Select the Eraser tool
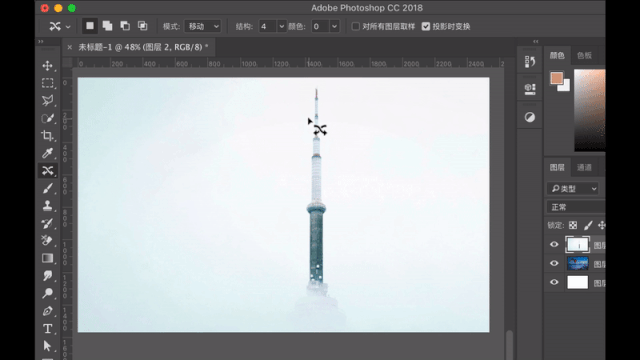 pos(47,241)
